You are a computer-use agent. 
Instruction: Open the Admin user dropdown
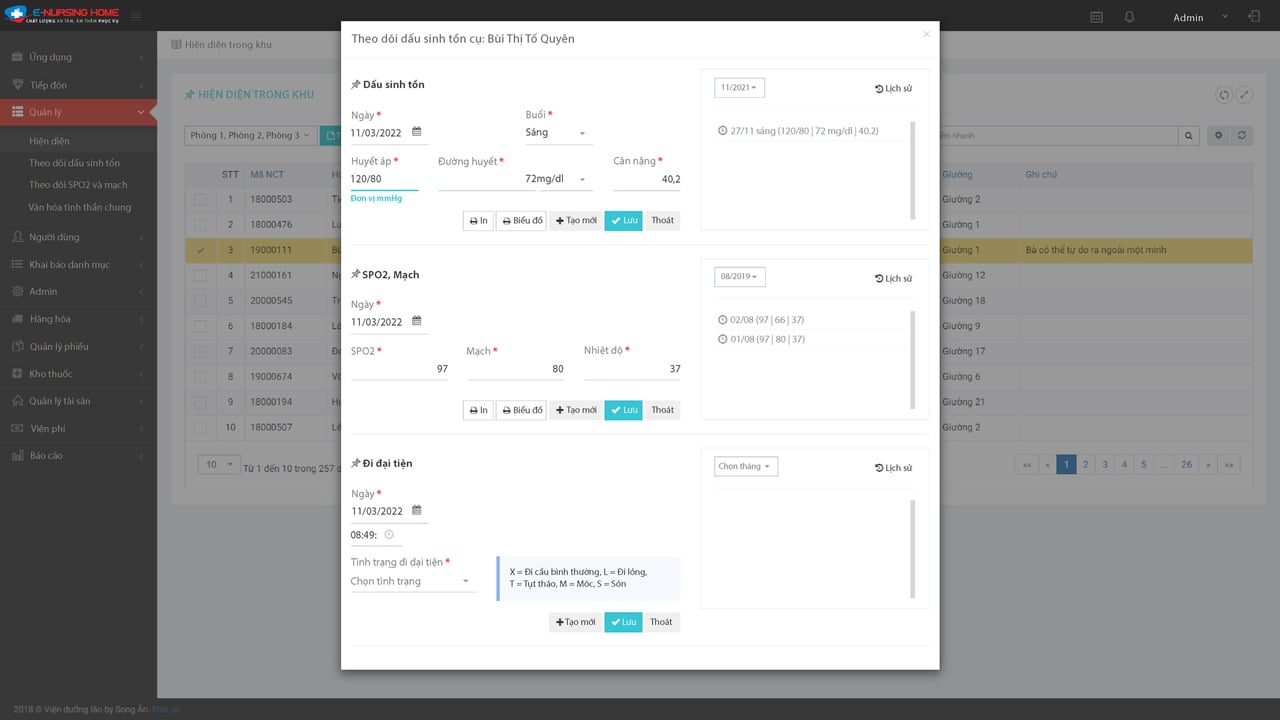coord(1200,17)
